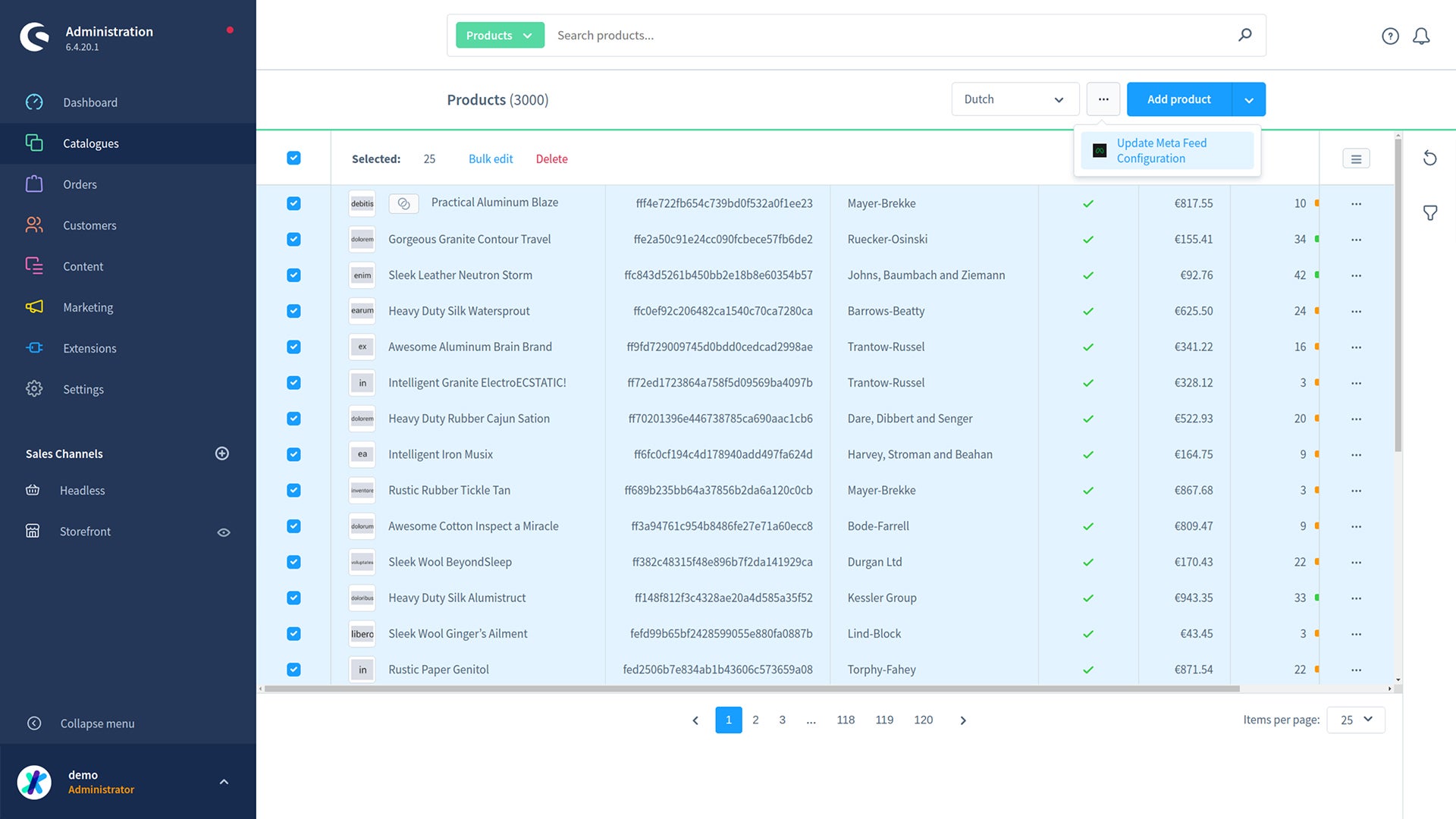Focus the Search products input field
This screenshot has width=1456, height=819.
coord(891,35)
